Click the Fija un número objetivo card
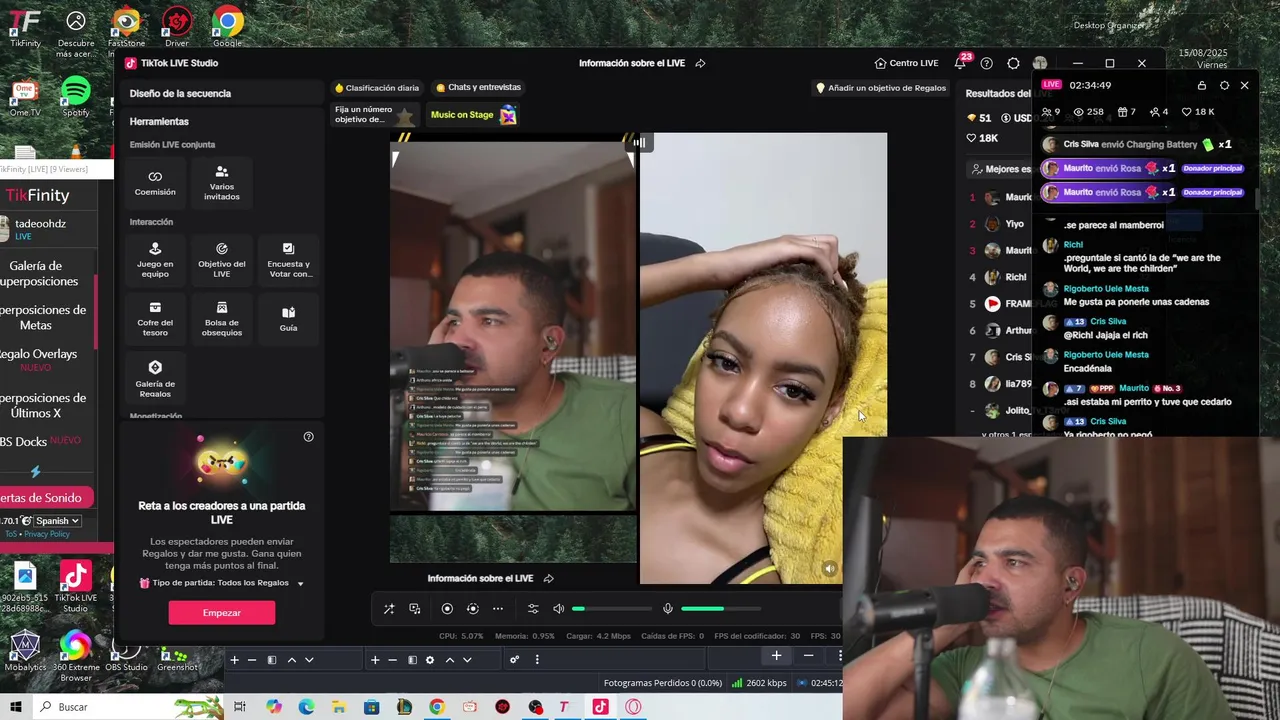Screen dimensions: 1280x720 375,115
